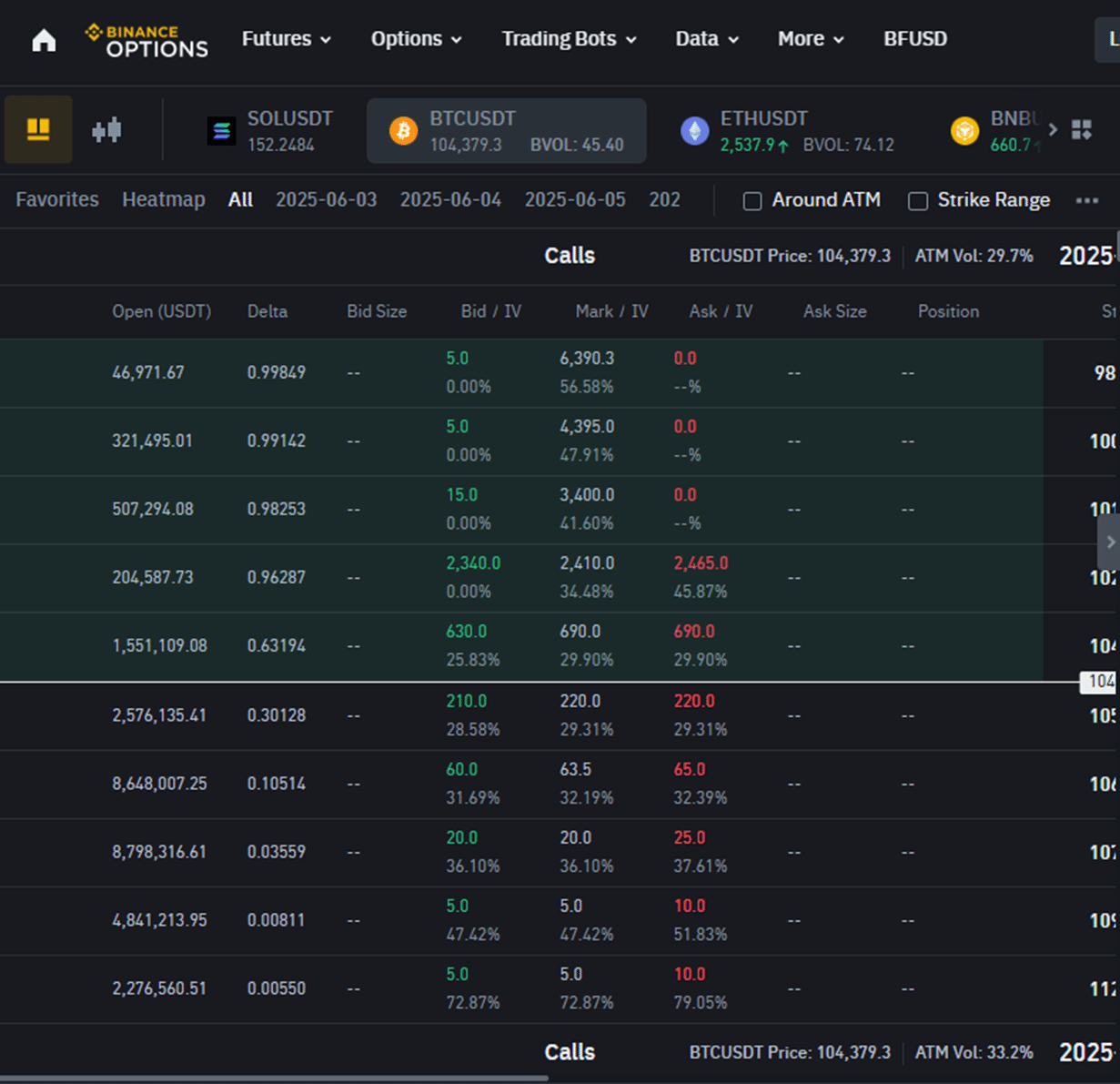Click the ETHUSDT Ethereum icon
This screenshot has width=1120, height=1084.
(x=695, y=131)
